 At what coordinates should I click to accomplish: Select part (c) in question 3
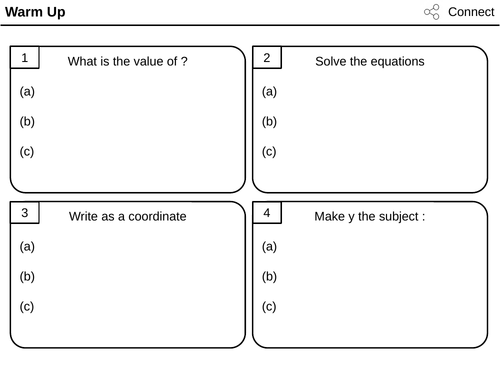tap(27, 307)
